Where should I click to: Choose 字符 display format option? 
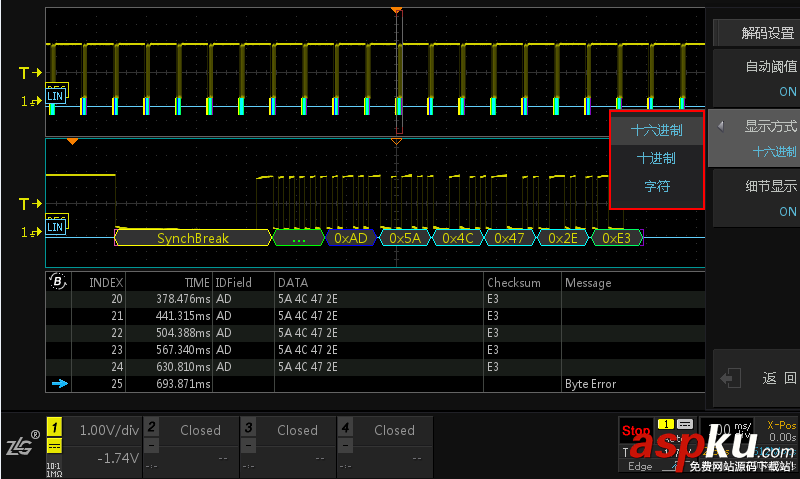coord(657,186)
